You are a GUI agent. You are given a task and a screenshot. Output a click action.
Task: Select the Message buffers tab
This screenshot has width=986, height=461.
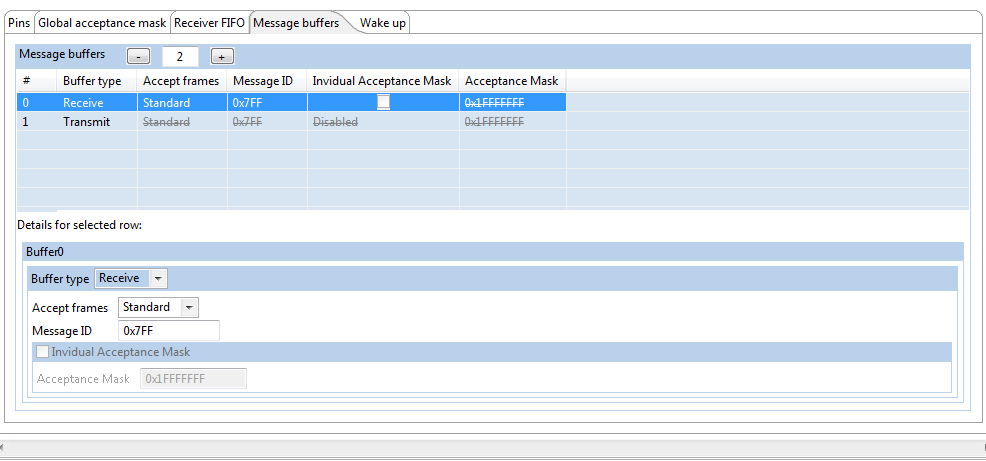coord(296,23)
